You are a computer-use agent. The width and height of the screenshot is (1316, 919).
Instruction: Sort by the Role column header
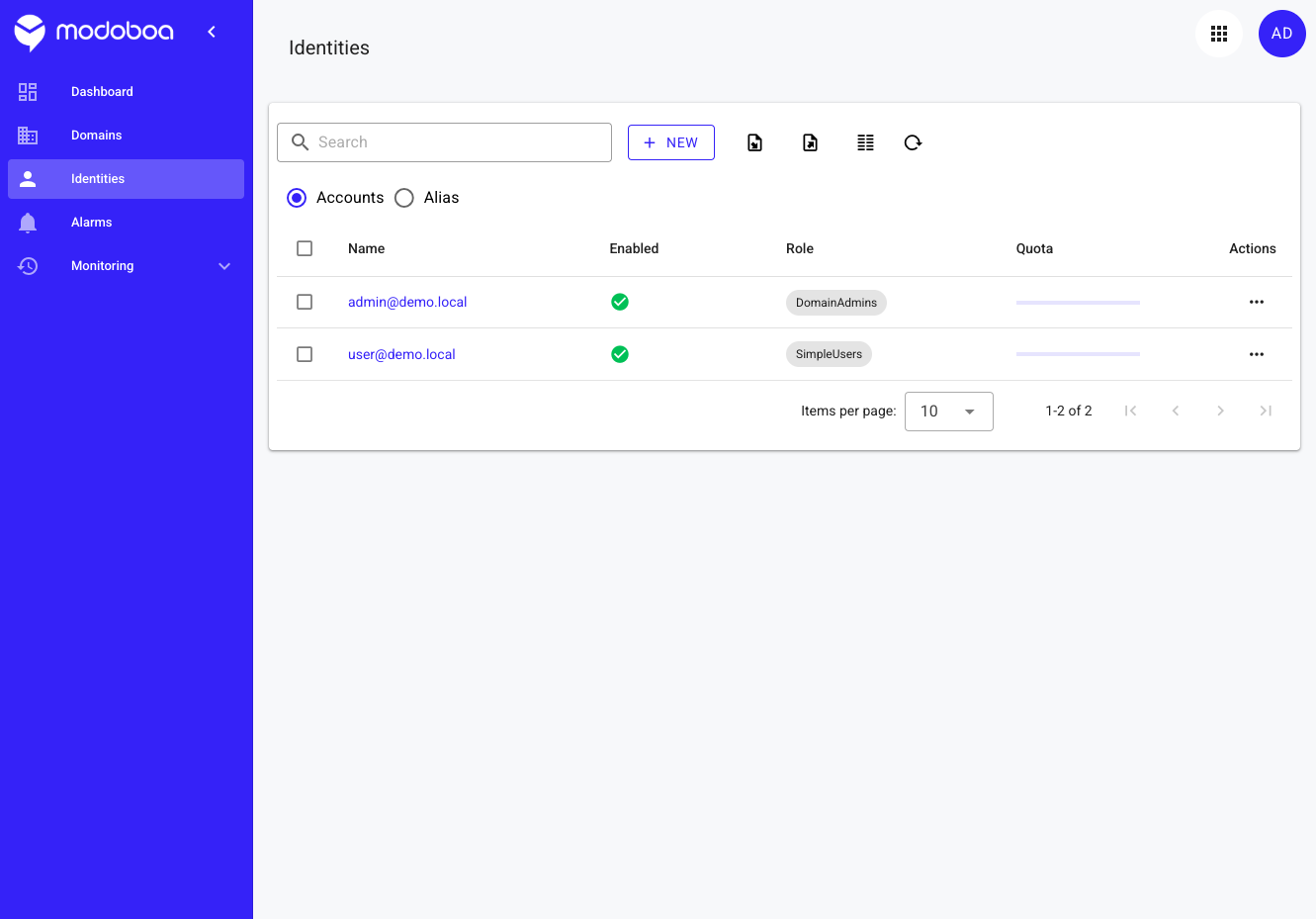point(800,248)
